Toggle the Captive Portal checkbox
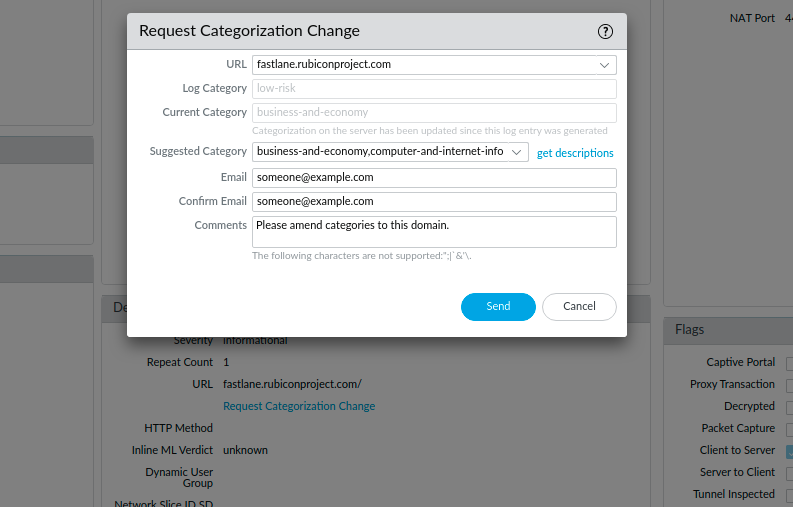 point(789,363)
